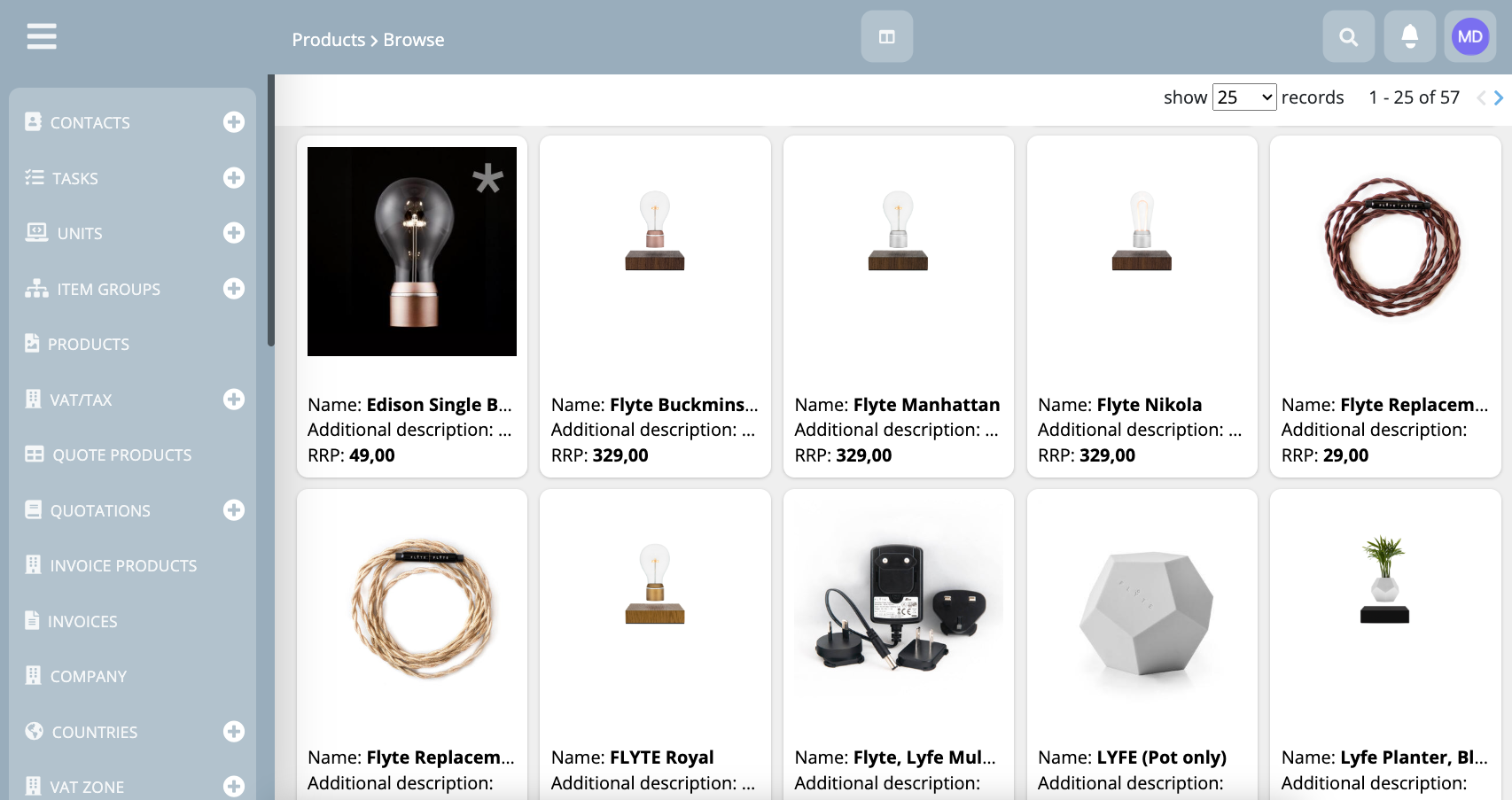Viewport: 1512px width, 800px height.
Task: Click the Products breadcrumb link
Action: (328, 40)
